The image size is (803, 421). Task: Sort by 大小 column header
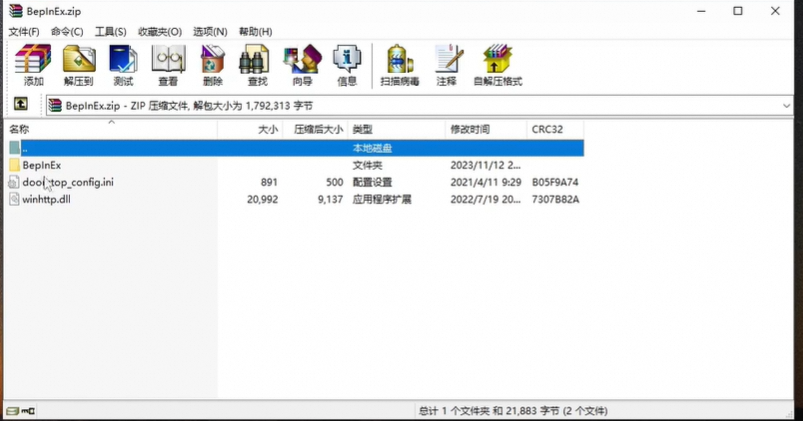tap(250, 129)
